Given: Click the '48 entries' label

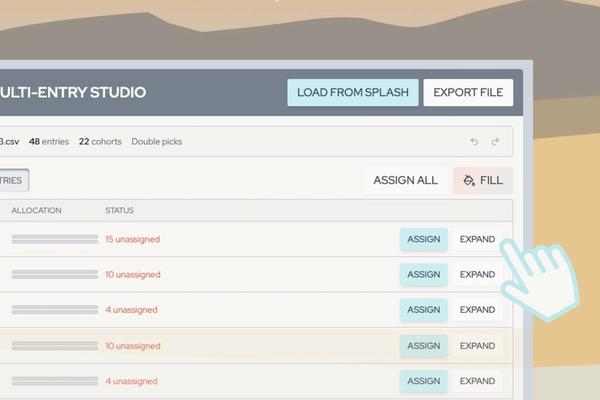Looking at the screenshot, I should [49, 142].
